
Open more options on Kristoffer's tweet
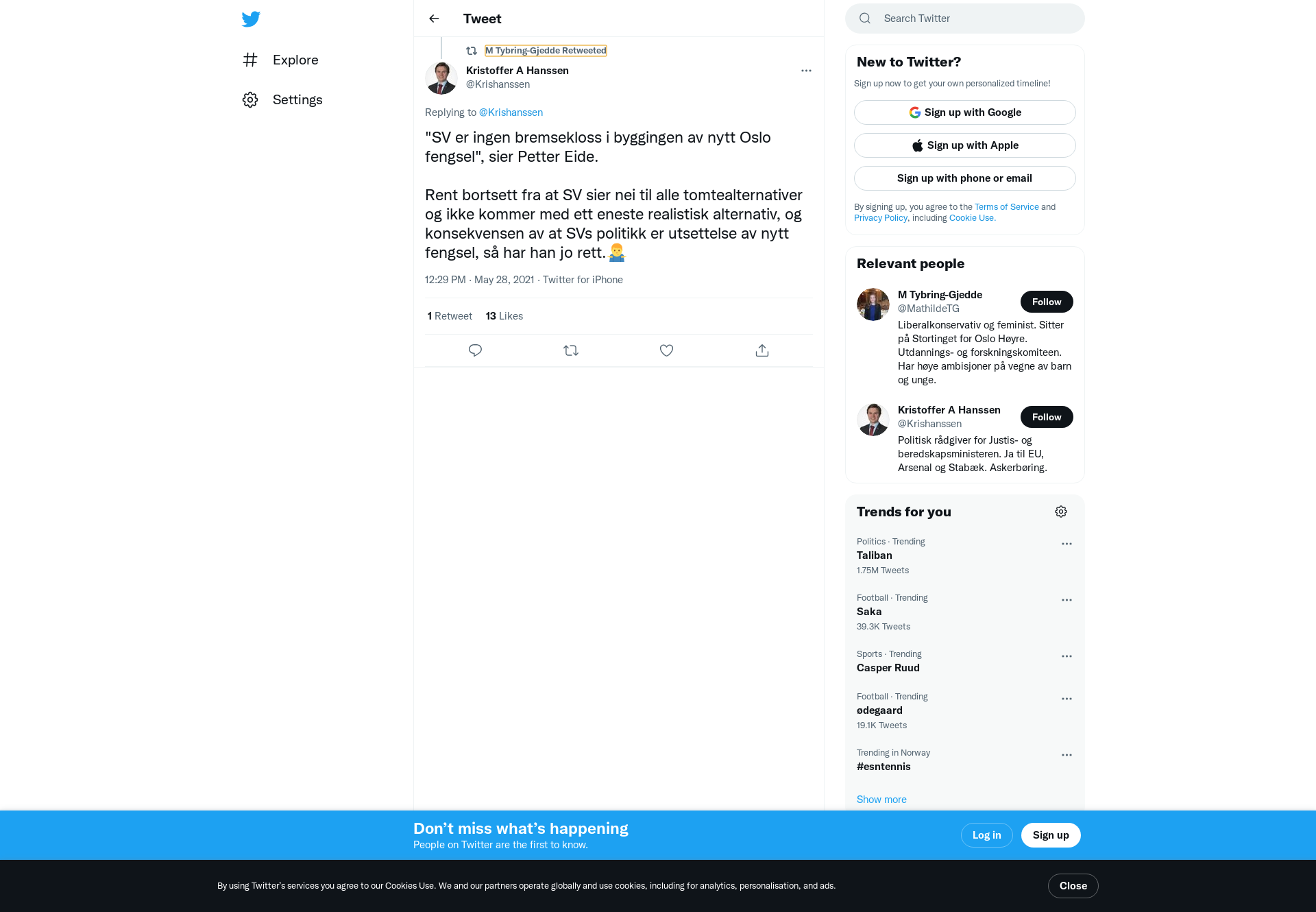(806, 71)
